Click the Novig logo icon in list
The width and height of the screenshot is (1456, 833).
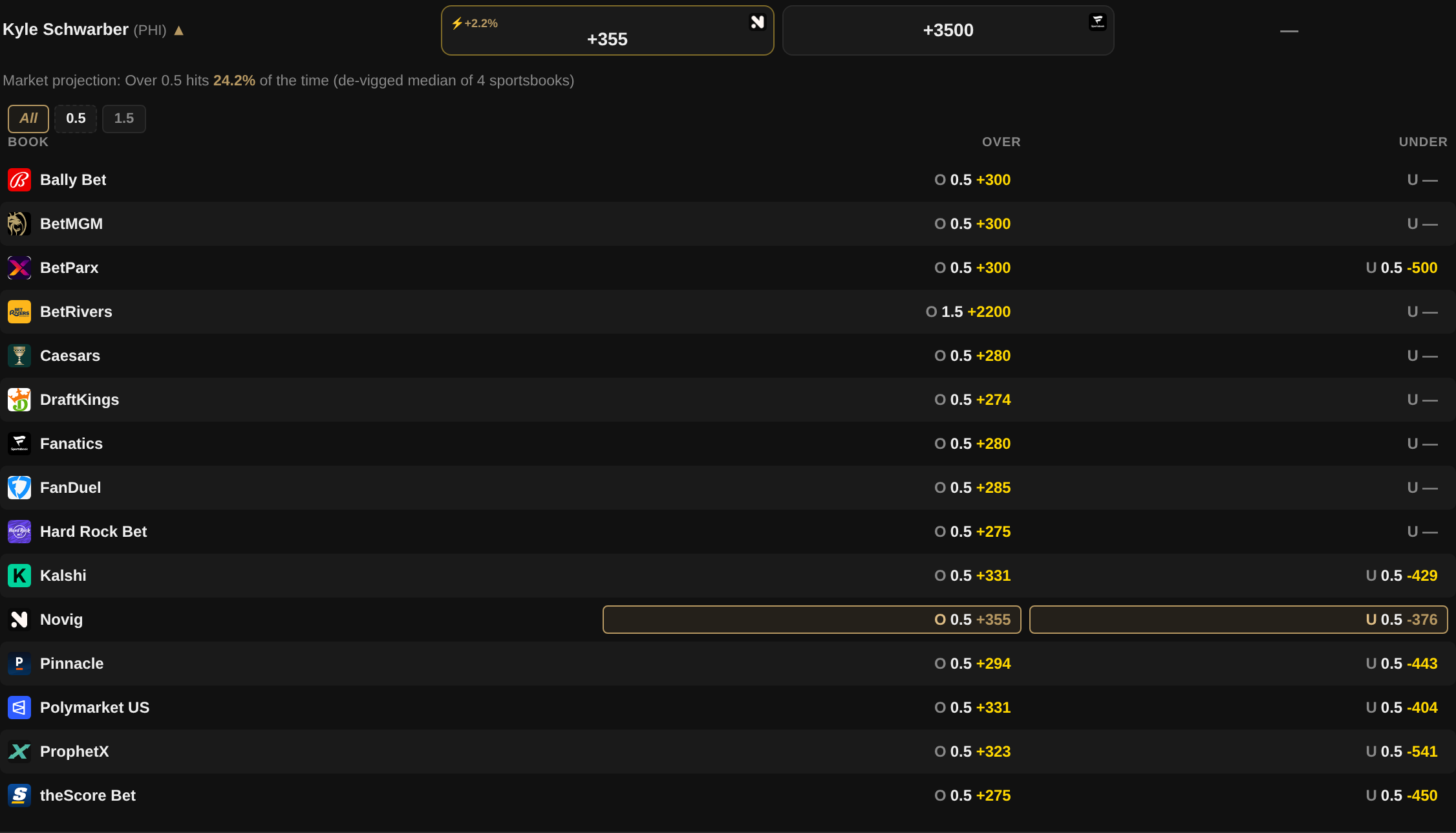point(19,620)
